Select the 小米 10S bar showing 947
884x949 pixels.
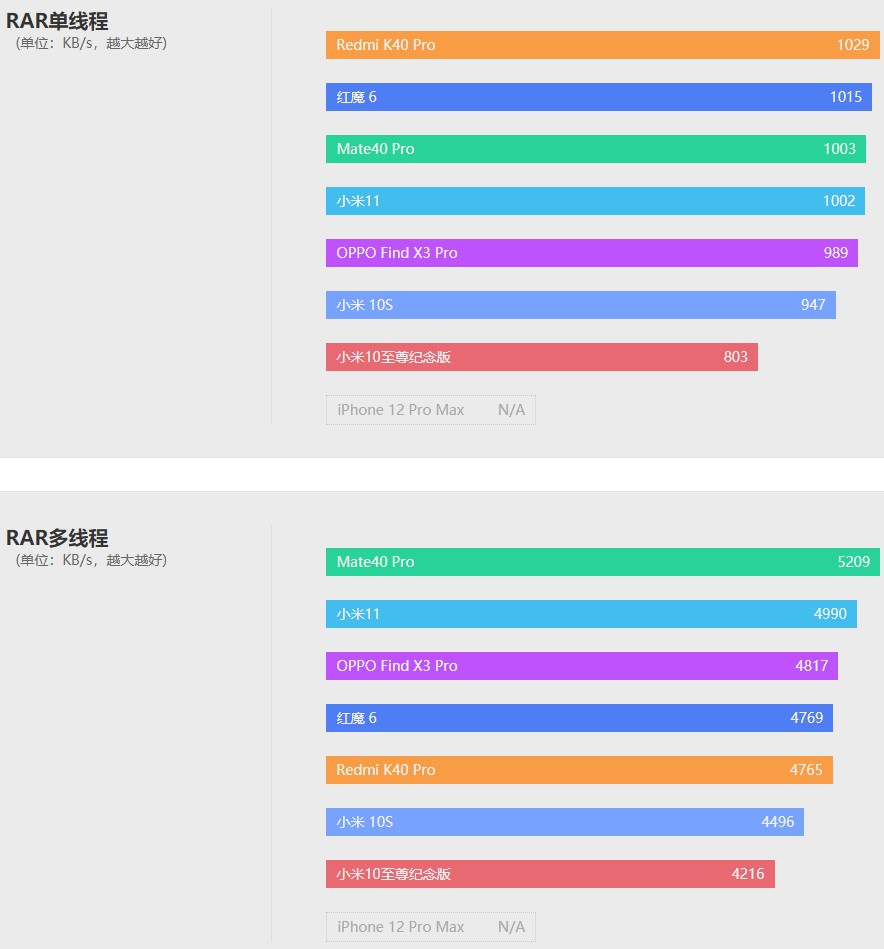(581, 305)
